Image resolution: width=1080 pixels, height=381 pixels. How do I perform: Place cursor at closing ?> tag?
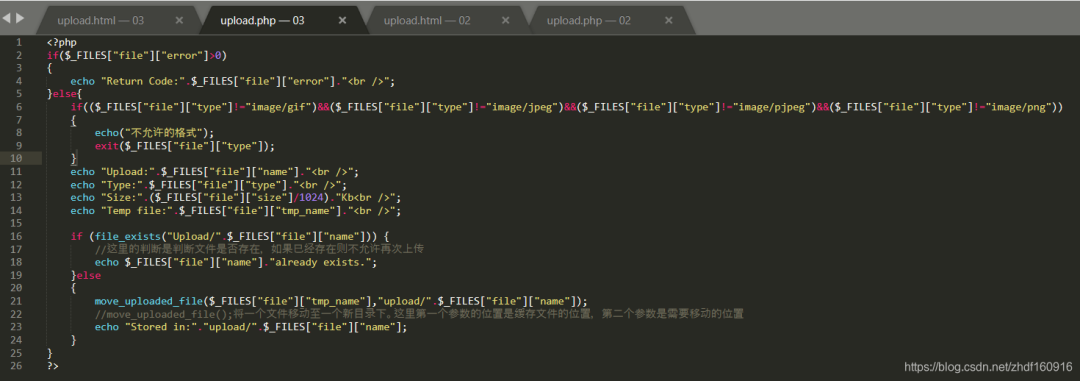[53, 366]
